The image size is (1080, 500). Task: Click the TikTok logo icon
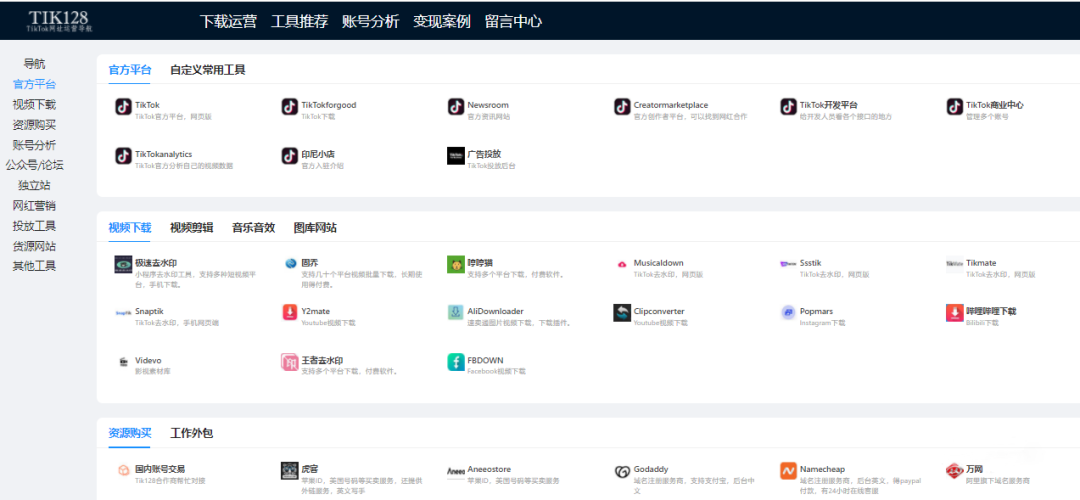click(x=123, y=107)
